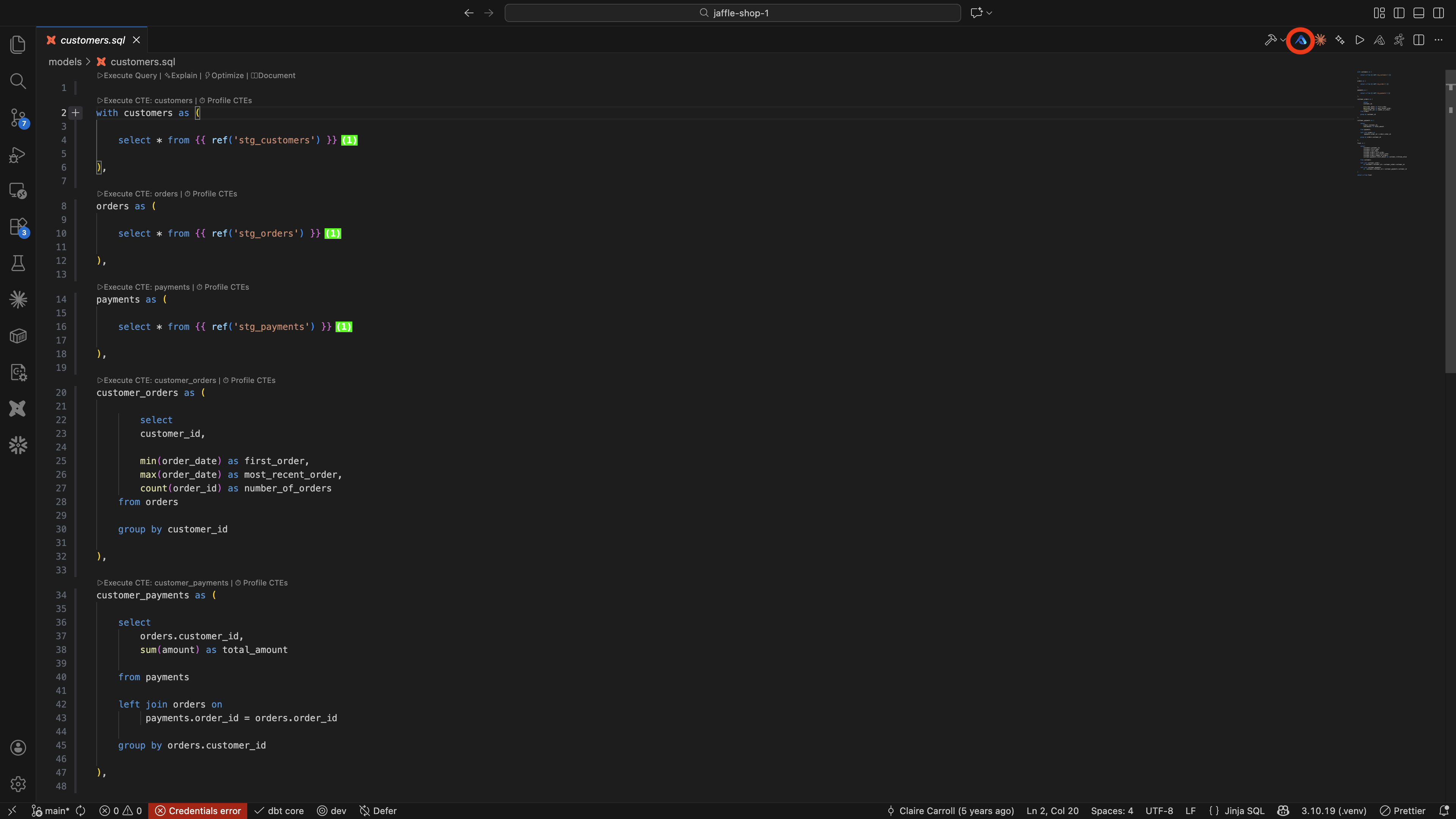
Task: Open the Snowflake sidebar view
Action: pyautogui.click(x=18, y=445)
